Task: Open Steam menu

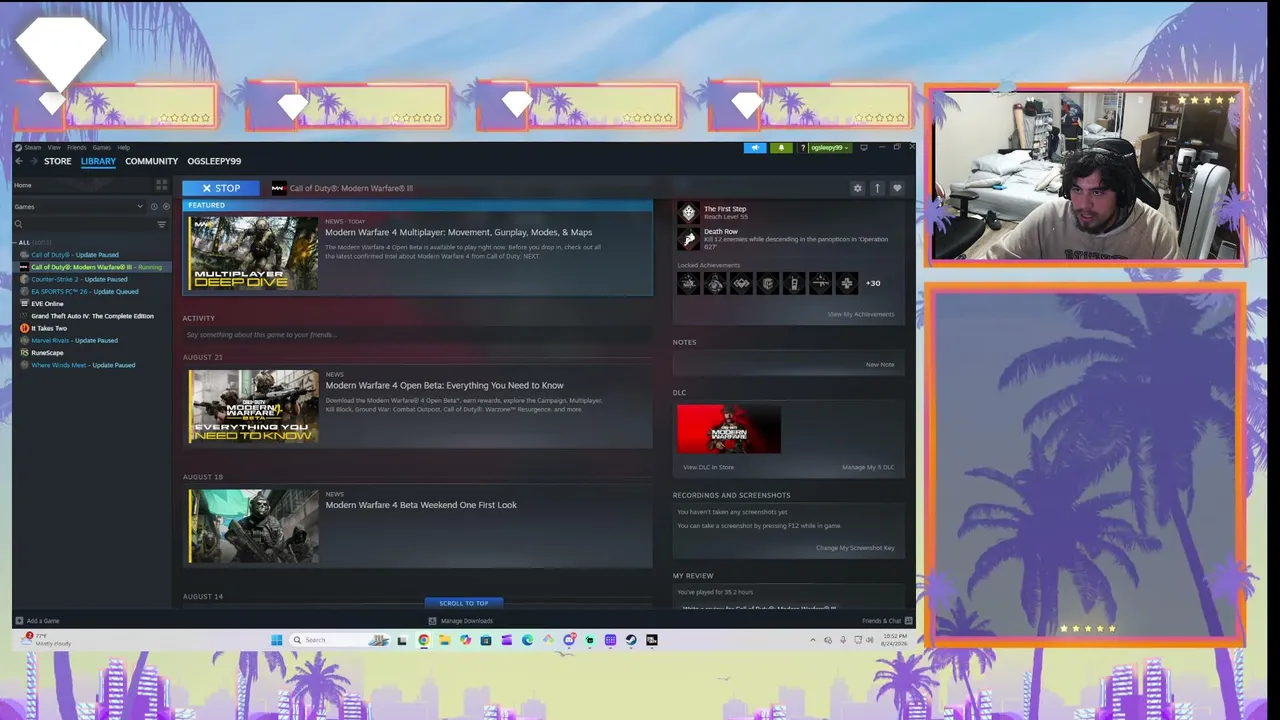Action: pos(32,147)
